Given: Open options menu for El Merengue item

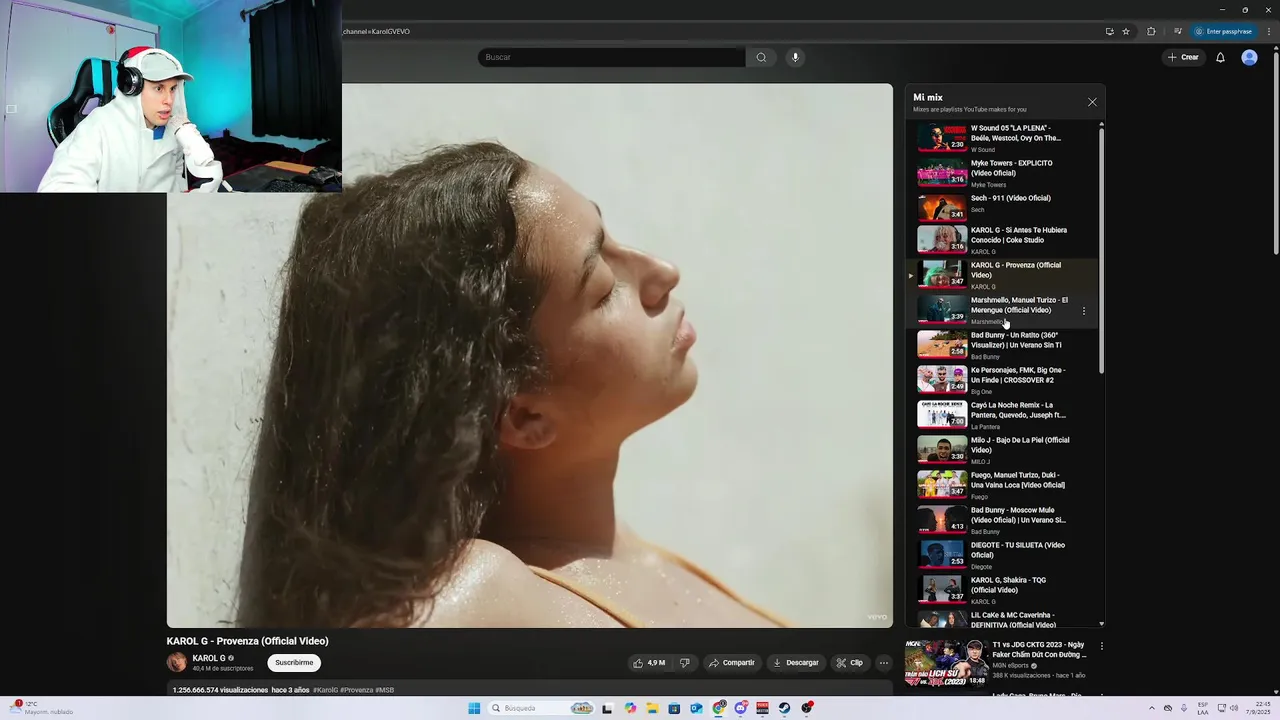Looking at the screenshot, I should (1083, 311).
